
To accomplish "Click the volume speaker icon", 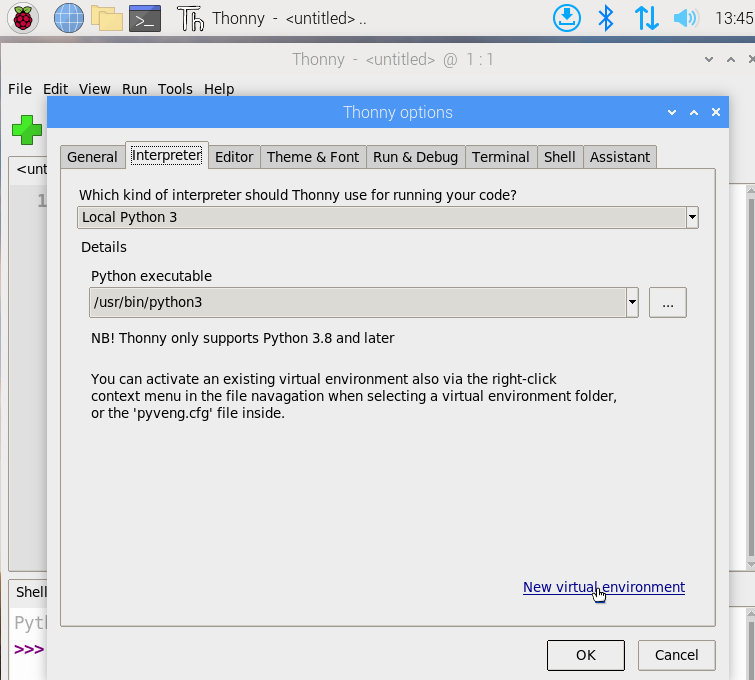I will [x=686, y=18].
